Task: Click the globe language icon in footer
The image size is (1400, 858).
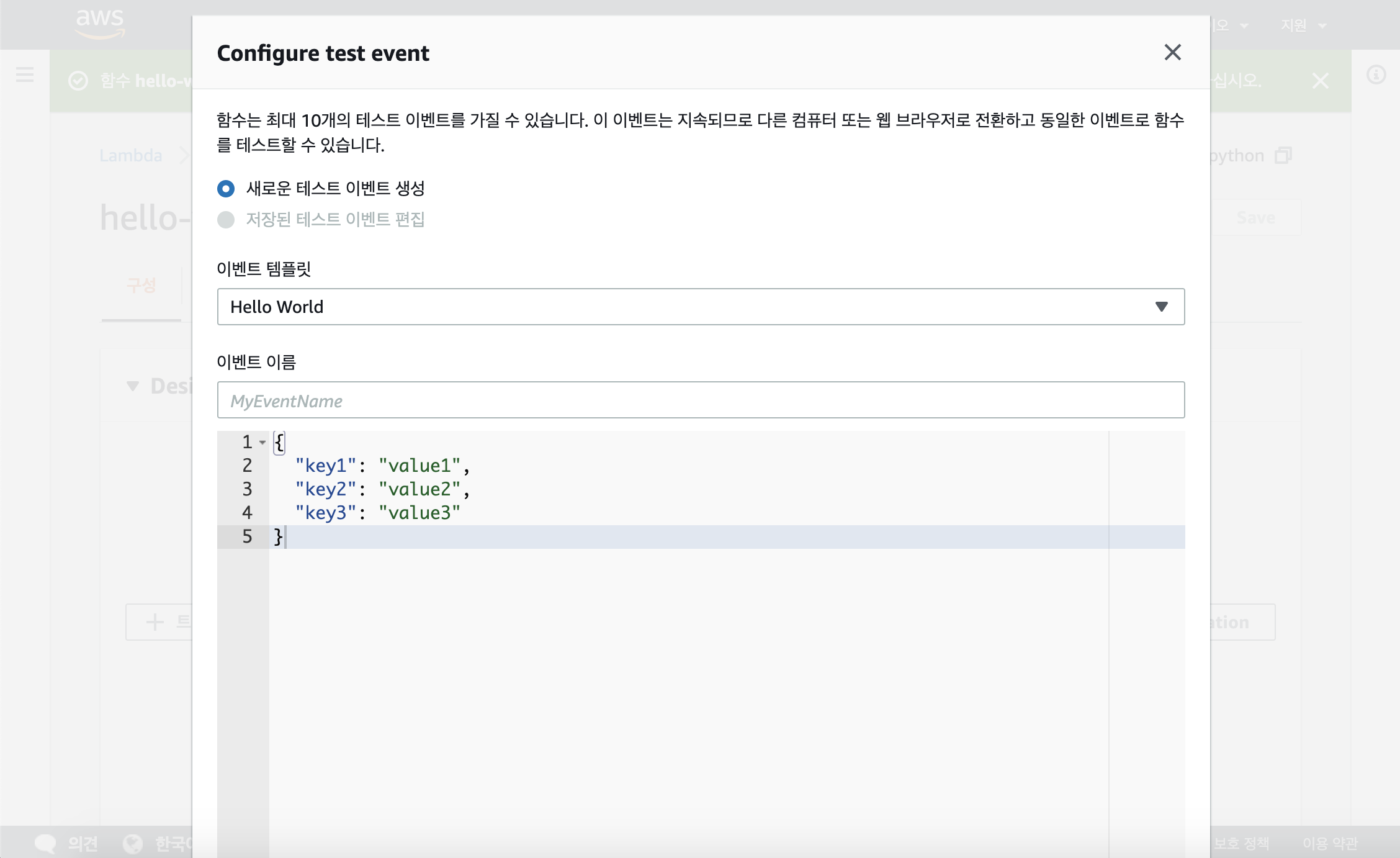Action: (132, 843)
